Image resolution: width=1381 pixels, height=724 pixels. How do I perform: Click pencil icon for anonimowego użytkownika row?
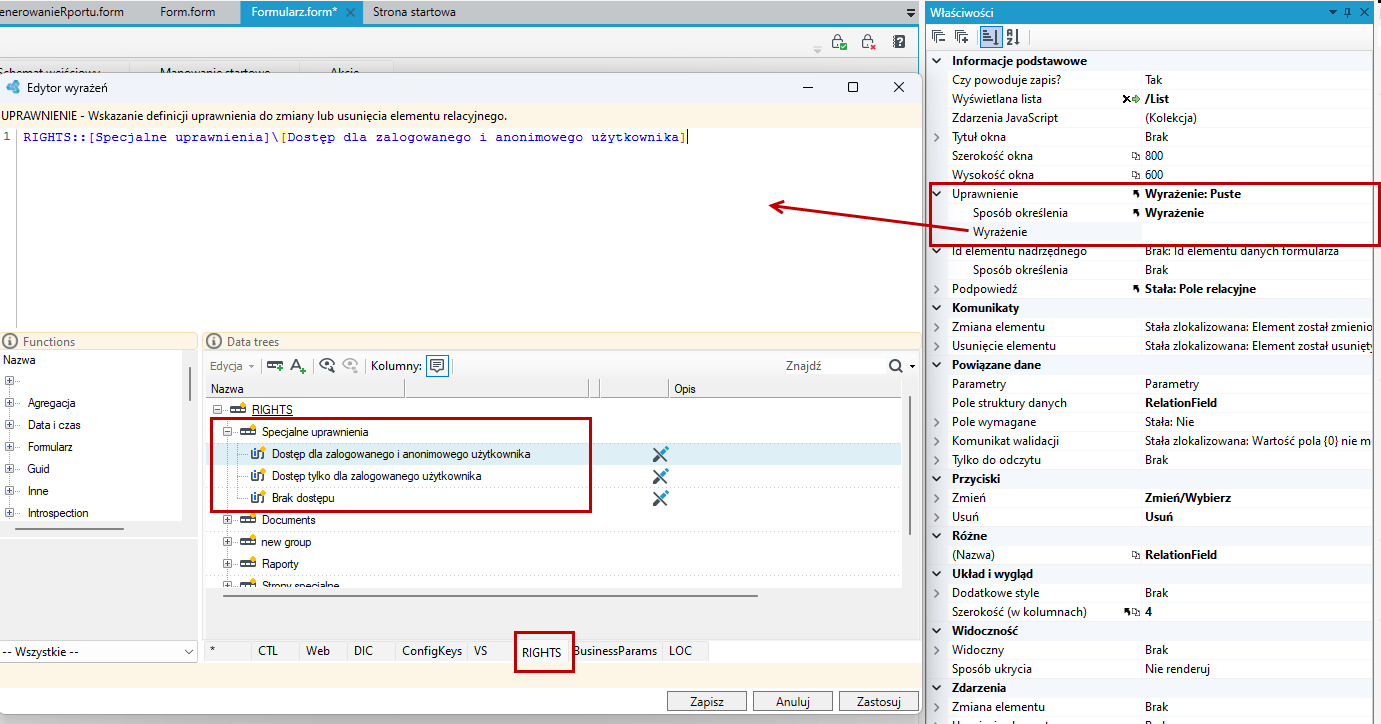tap(660, 454)
